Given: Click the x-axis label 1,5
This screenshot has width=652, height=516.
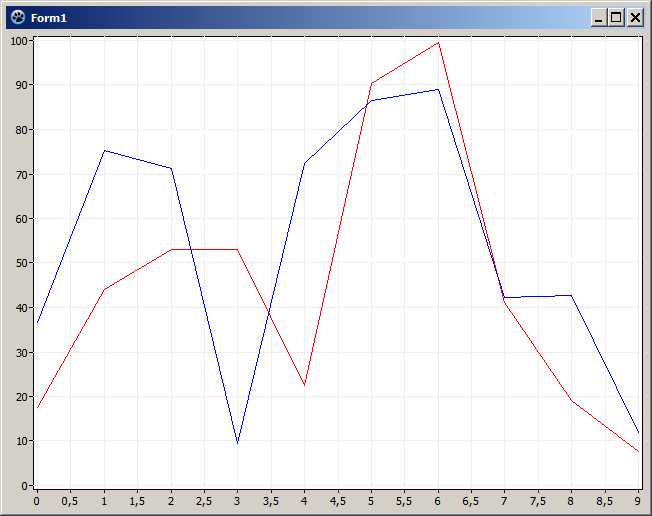Looking at the screenshot, I should [x=137, y=501].
